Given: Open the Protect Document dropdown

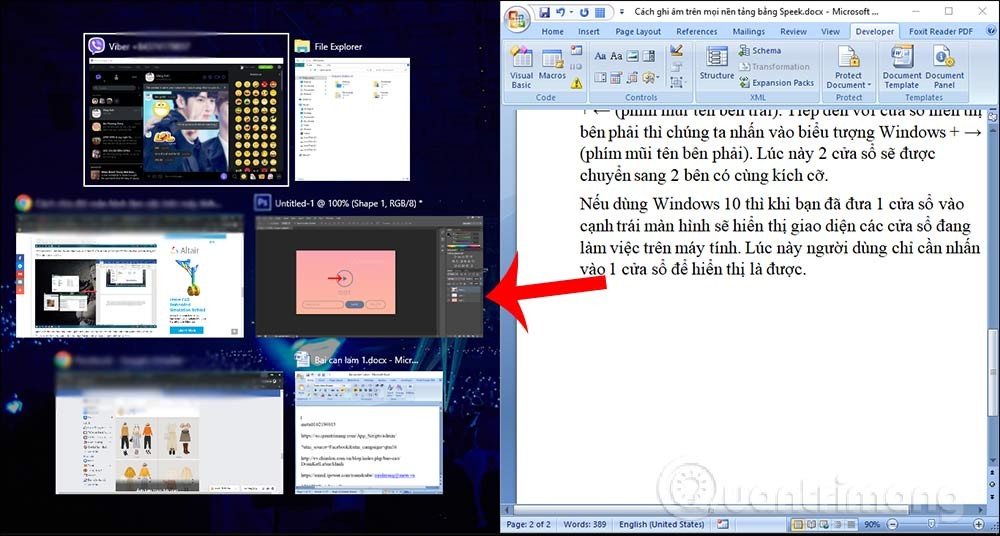Looking at the screenshot, I should (x=849, y=67).
